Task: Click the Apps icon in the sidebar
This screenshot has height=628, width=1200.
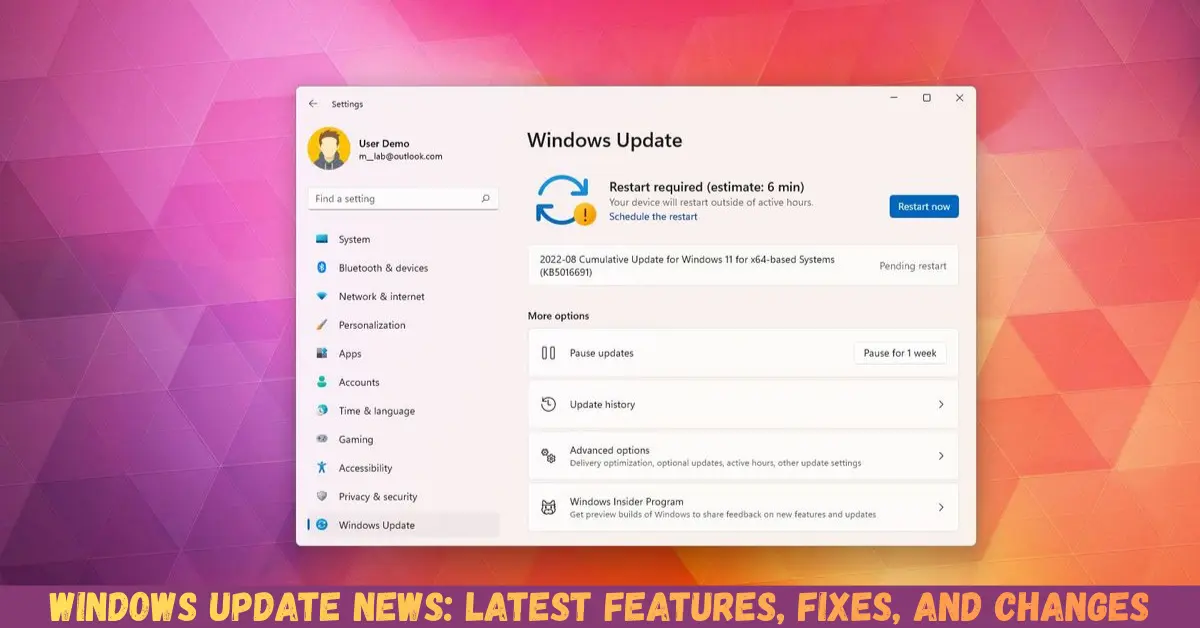Action: [322, 353]
